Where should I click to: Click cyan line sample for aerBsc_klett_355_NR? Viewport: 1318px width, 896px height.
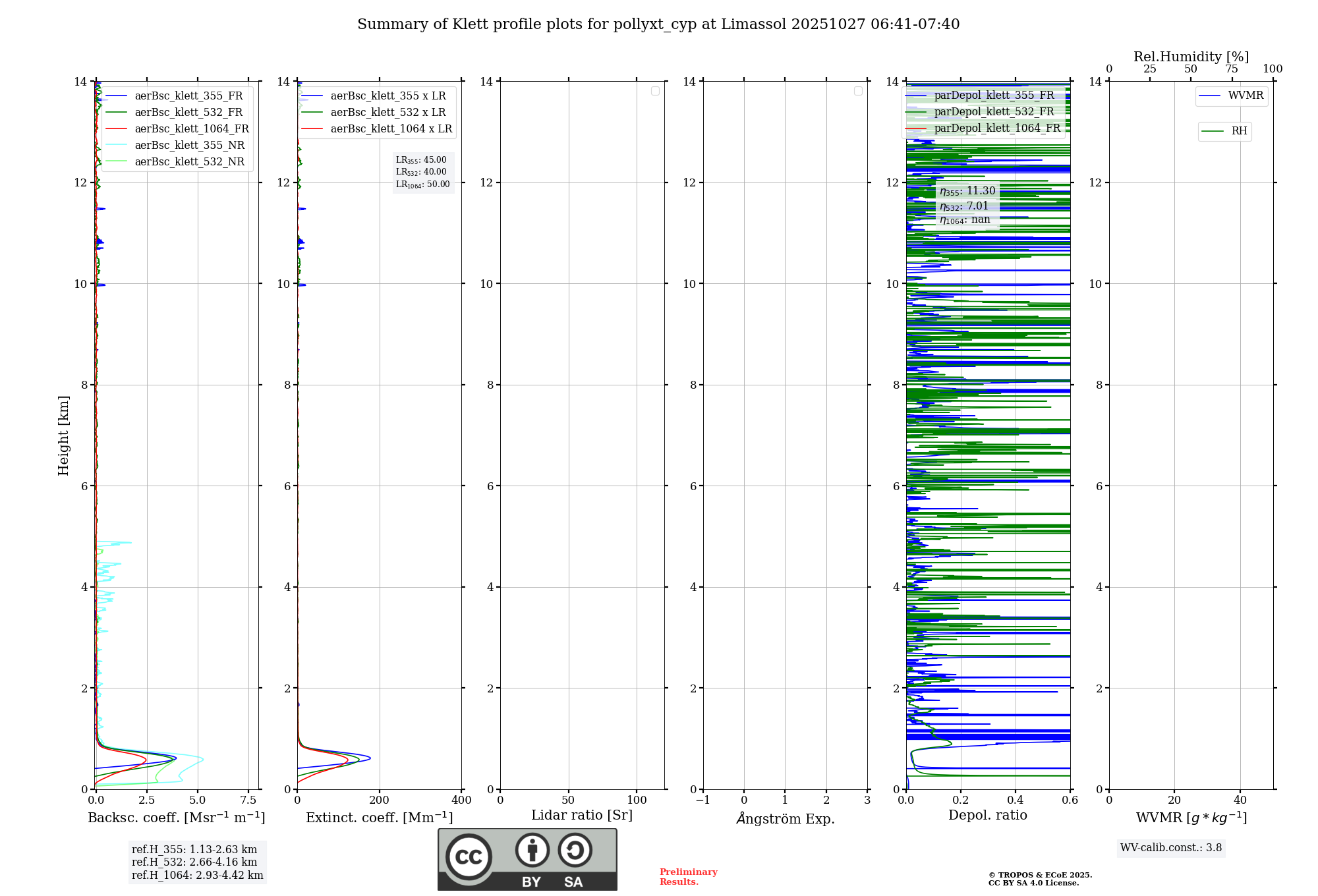[x=116, y=146]
